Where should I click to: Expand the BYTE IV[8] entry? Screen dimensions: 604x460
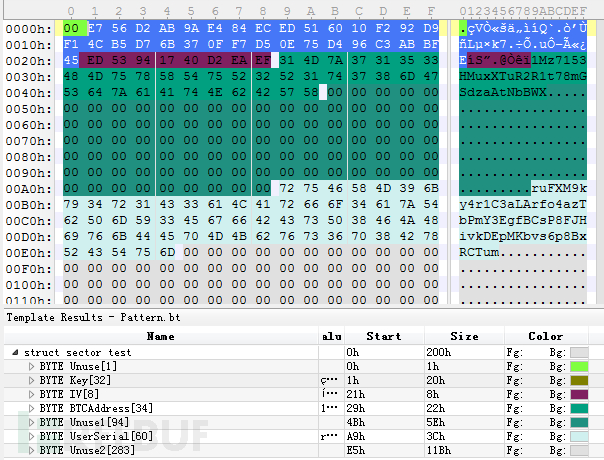[x=32, y=395]
